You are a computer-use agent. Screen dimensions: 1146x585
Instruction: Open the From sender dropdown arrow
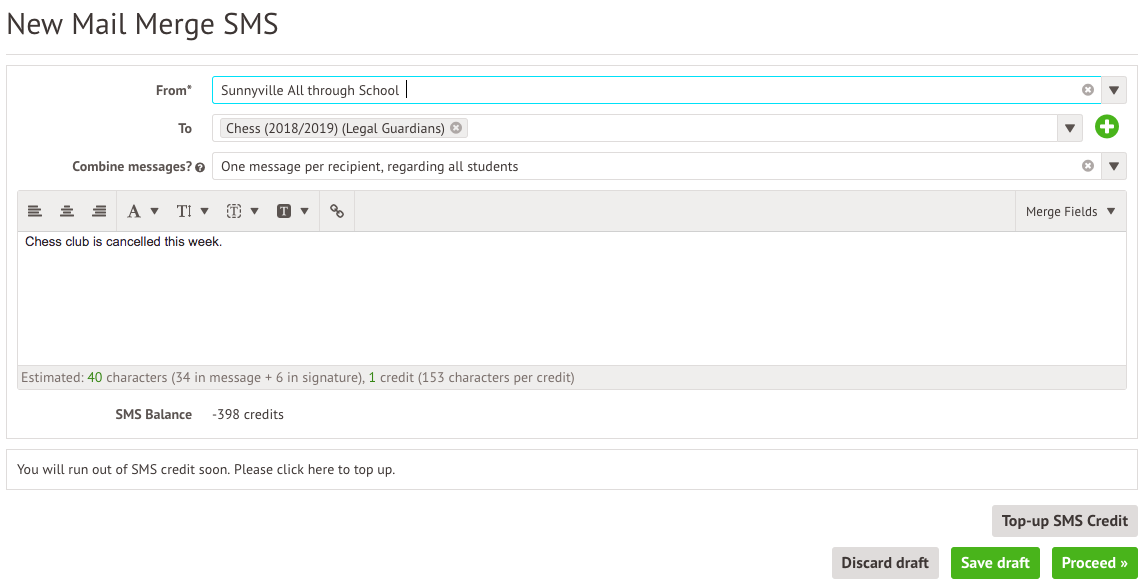pyautogui.click(x=1114, y=90)
